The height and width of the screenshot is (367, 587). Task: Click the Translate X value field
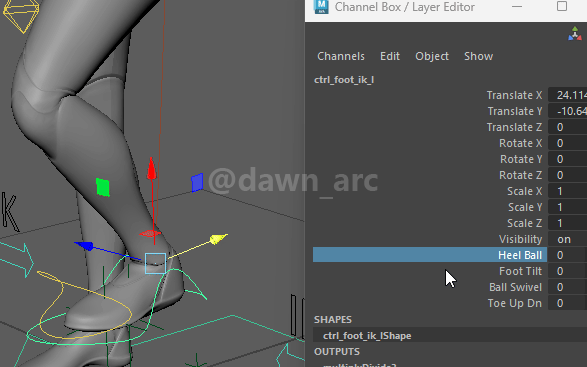click(x=567, y=95)
